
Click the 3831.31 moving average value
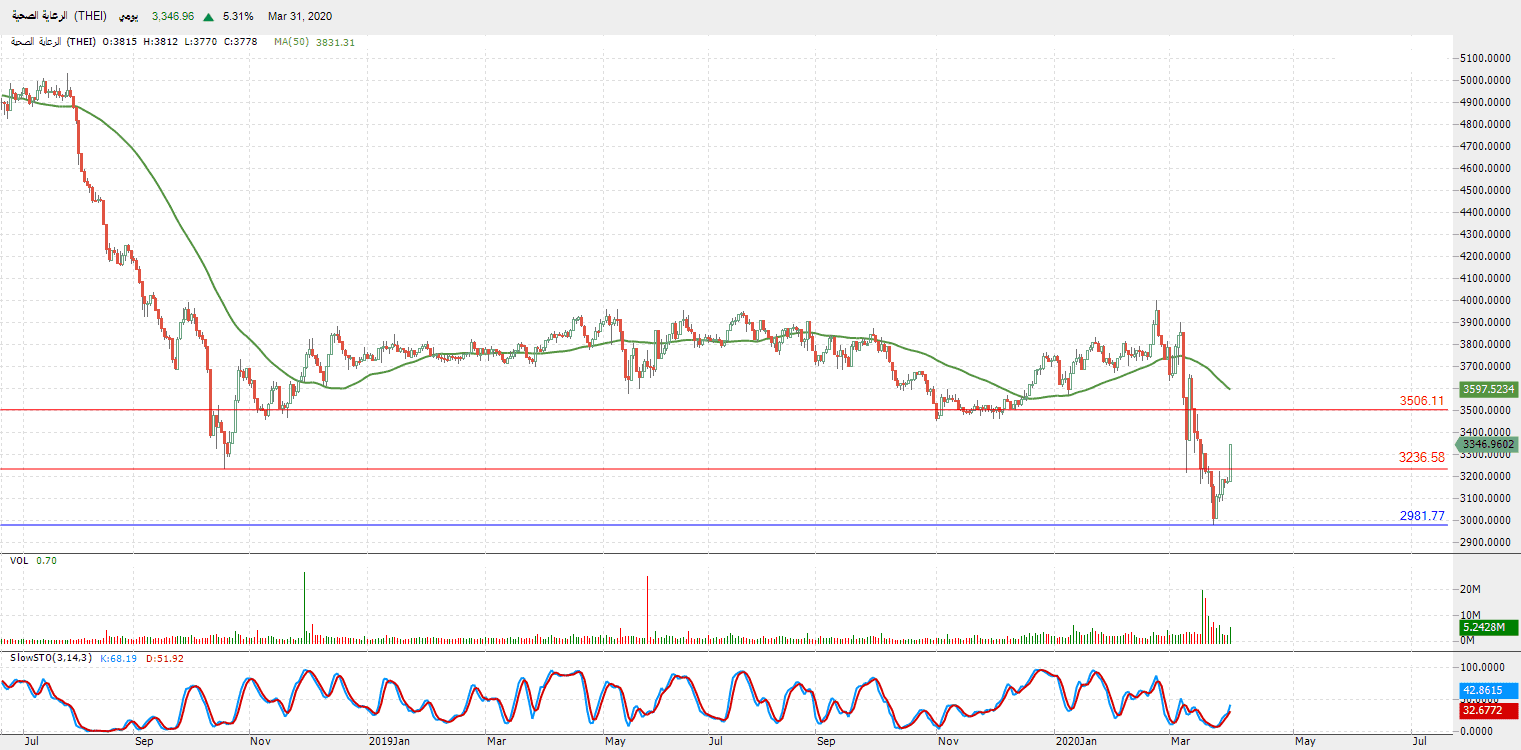click(x=335, y=42)
